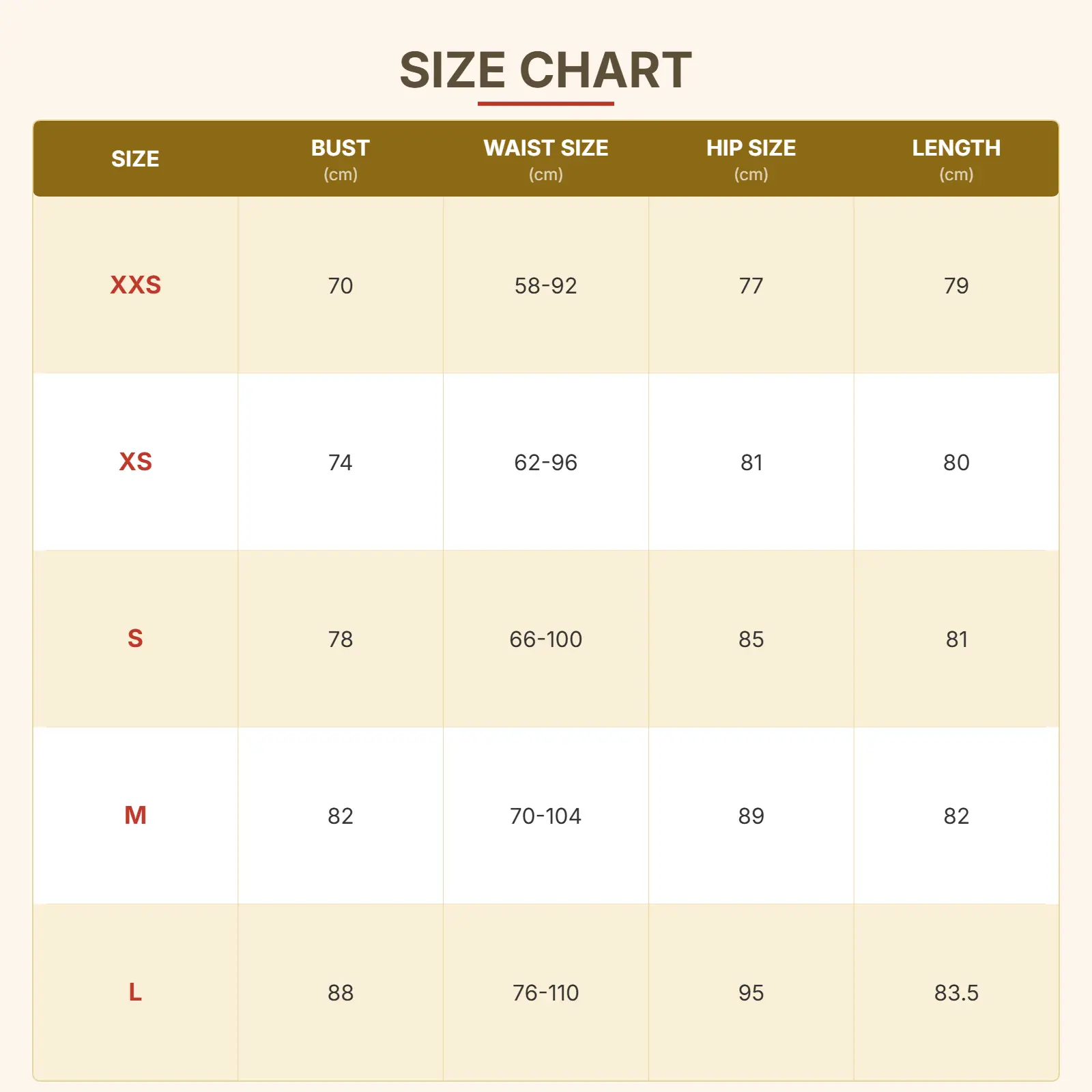Select the M waist range 70-104
The width and height of the screenshot is (1092, 1092).
pyautogui.click(x=545, y=816)
